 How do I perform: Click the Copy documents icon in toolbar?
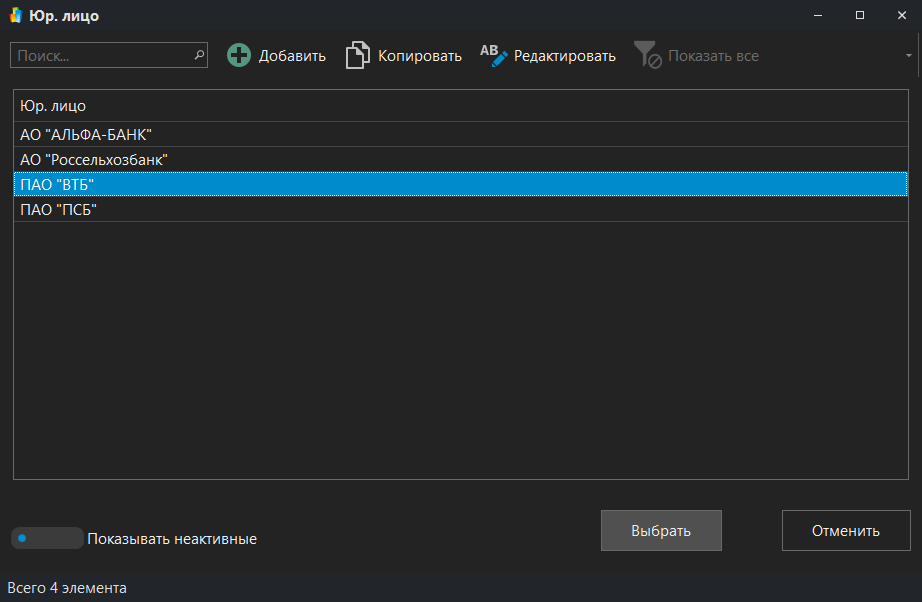[x=357, y=56]
